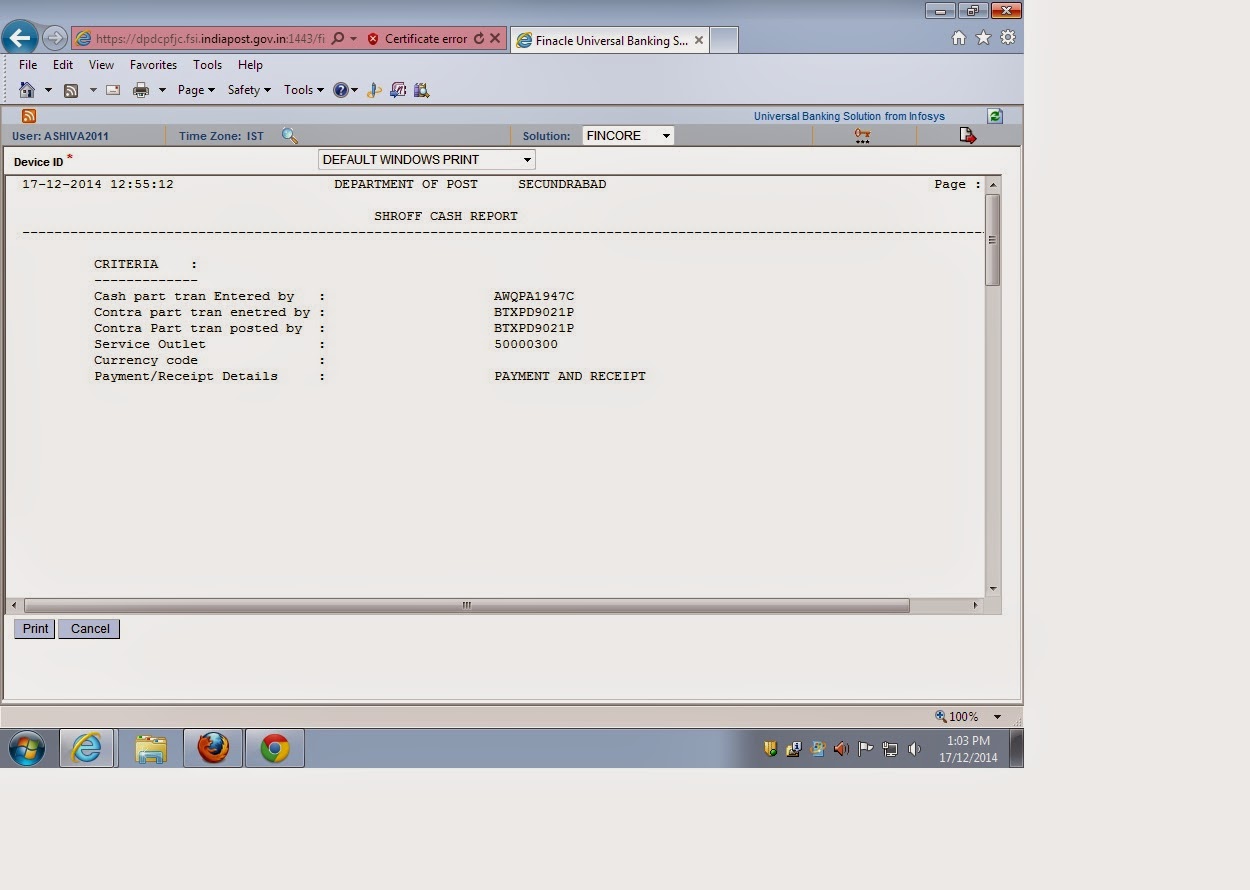The width and height of the screenshot is (1250, 890).
Task: Sign out using the exit icon at top right
Action: click(966, 135)
